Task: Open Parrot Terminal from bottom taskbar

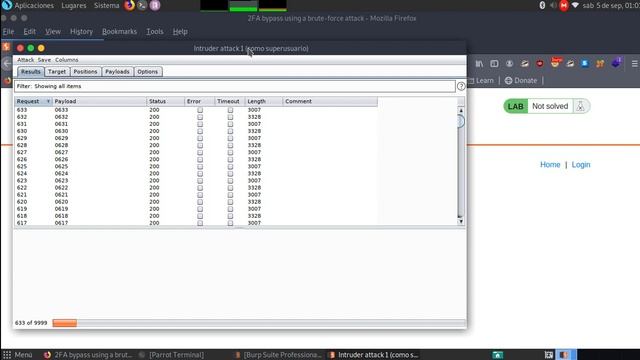Action: tap(171, 355)
